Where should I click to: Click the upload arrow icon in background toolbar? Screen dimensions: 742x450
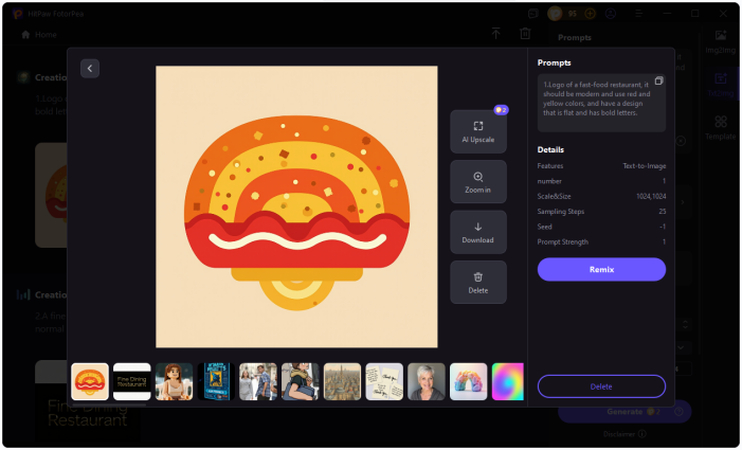click(x=495, y=33)
